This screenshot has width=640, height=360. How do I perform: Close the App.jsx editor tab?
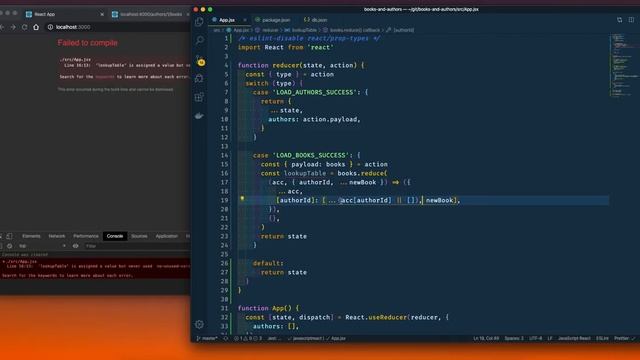pos(245,20)
